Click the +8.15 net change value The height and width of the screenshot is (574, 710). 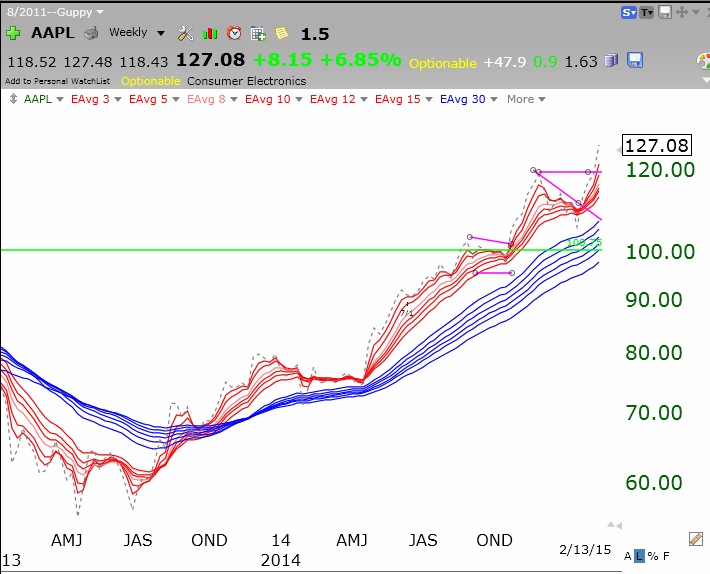pyautogui.click(x=283, y=60)
